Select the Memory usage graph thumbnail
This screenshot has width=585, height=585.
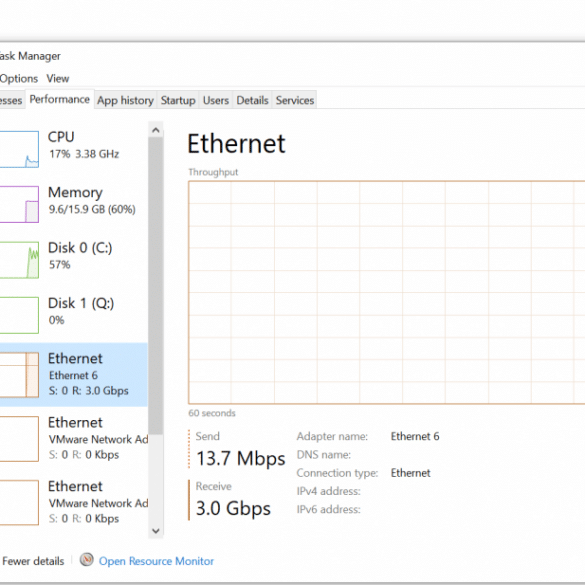click(x=19, y=204)
